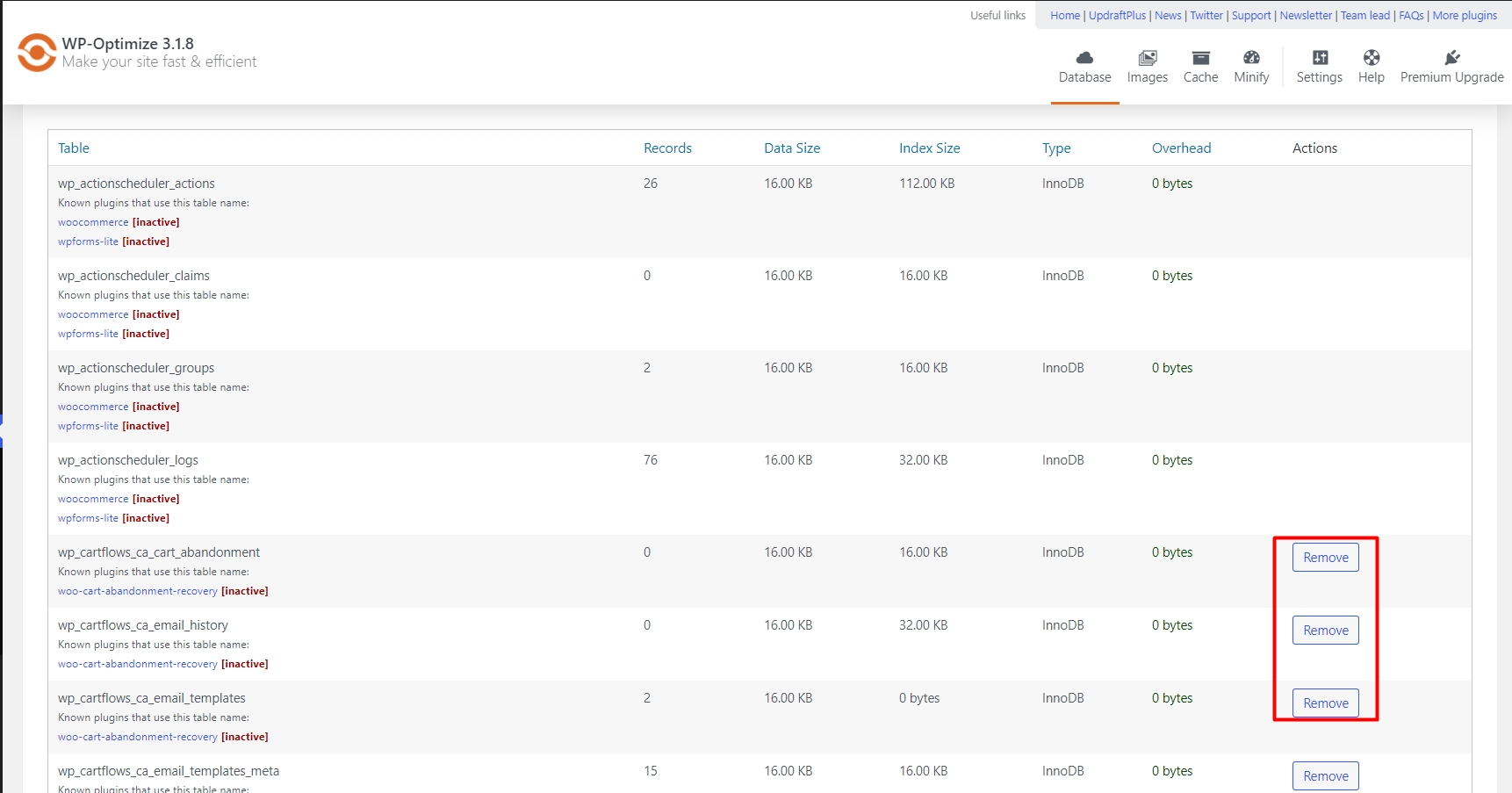Open the Settings tab icon
Image resolution: width=1512 pixels, height=793 pixels.
[1320, 58]
